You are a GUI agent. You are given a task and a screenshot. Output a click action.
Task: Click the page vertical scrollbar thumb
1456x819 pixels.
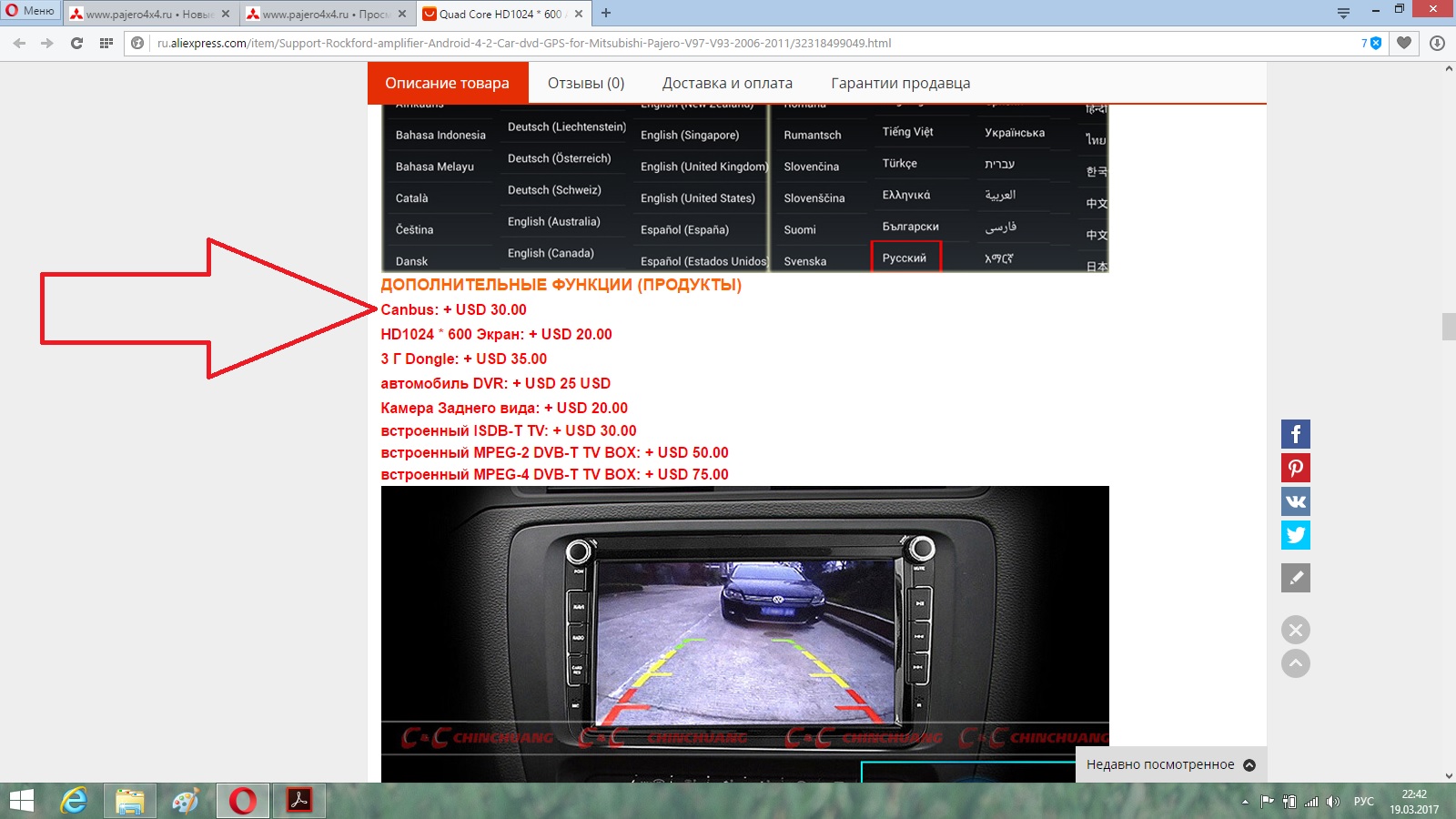[1449, 326]
